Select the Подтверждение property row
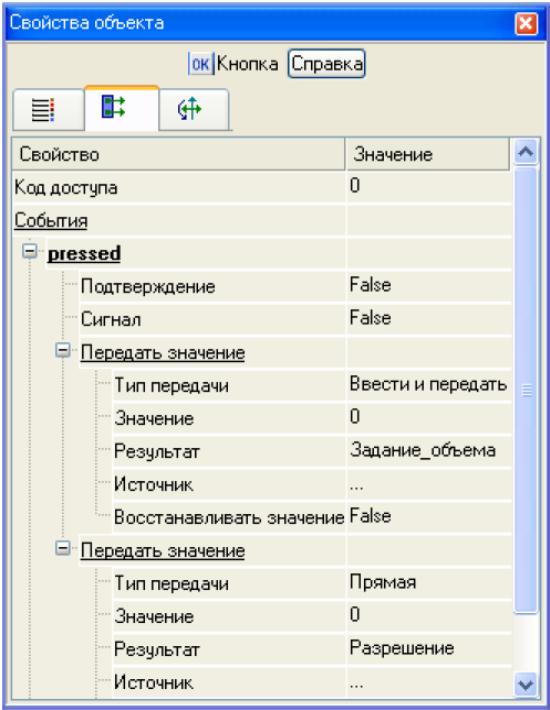Image resolution: width=550 pixels, height=710 pixels. click(296, 286)
